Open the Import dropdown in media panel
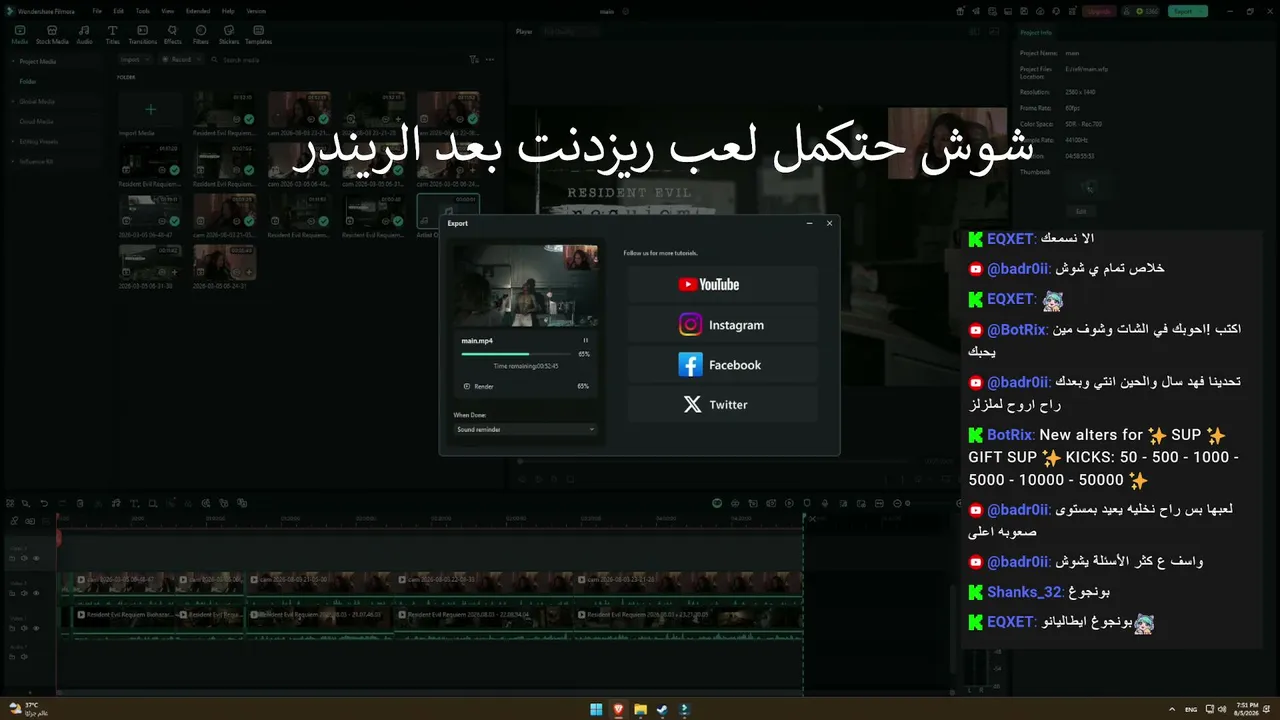This screenshot has height=720, width=1280. pyautogui.click(x=133, y=60)
